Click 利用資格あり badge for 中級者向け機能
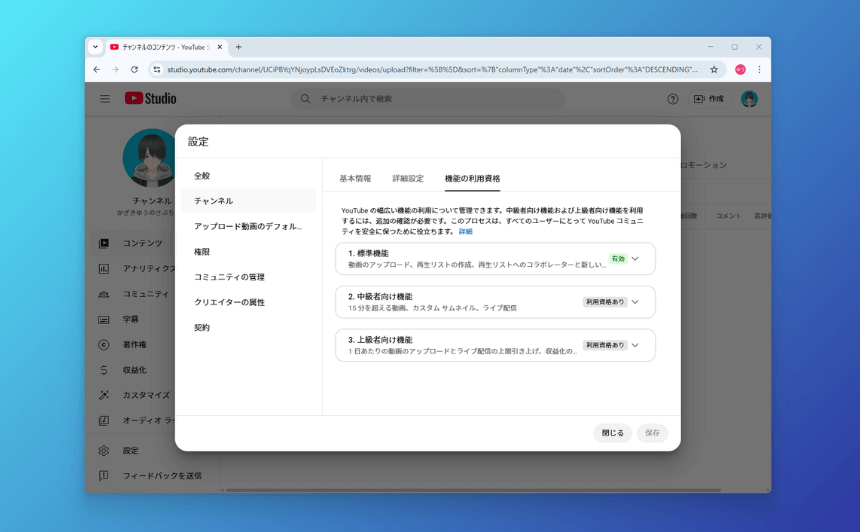This screenshot has height=532, width=860. click(x=604, y=302)
